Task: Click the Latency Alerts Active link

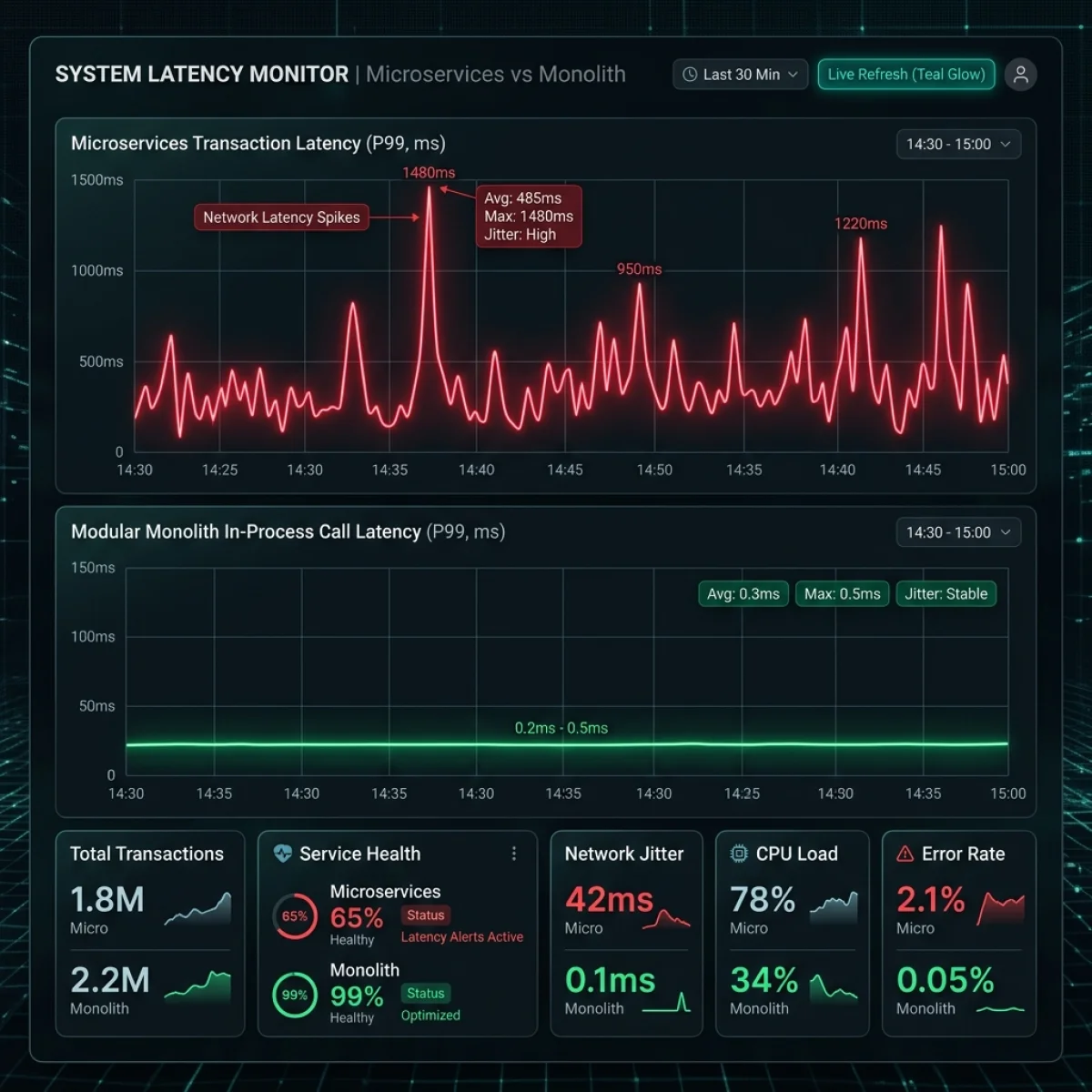Action: pyautogui.click(x=462, y=937)
